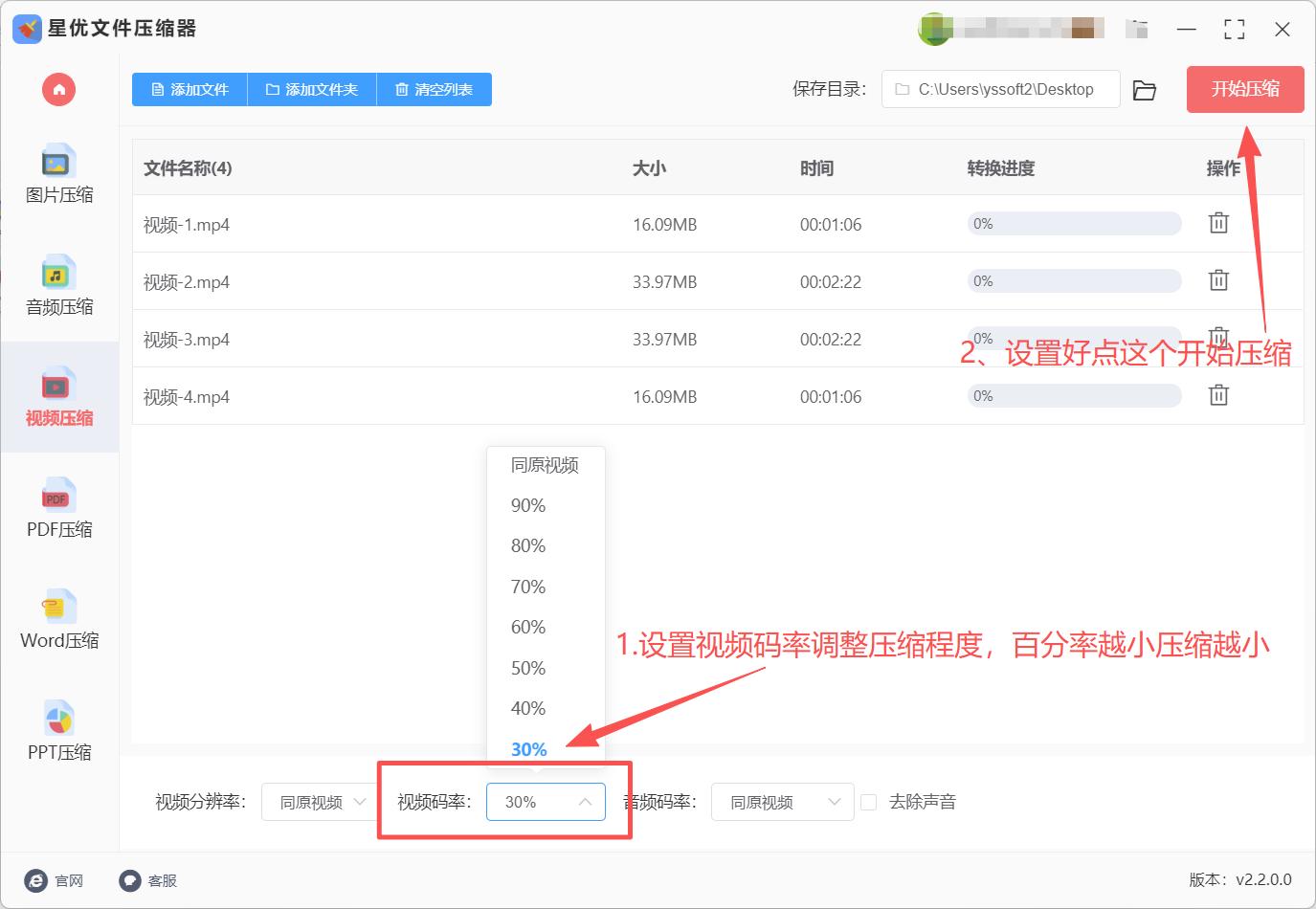Choose 50% from the bitrate options

(527, 667)
